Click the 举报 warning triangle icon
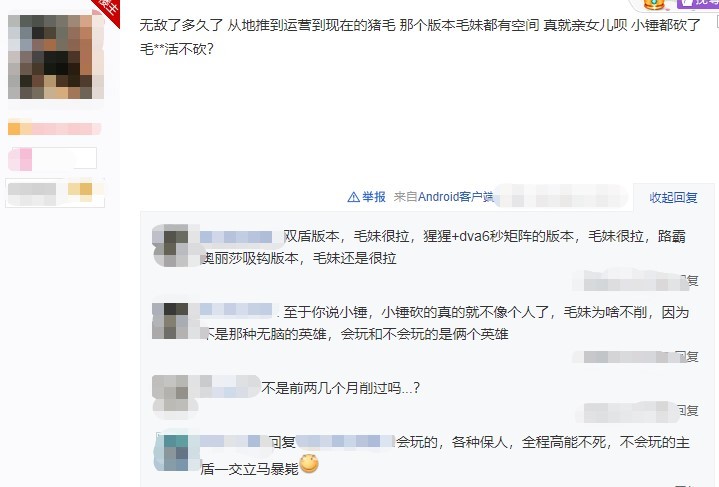719x487 pixels. tap(353, 197)
